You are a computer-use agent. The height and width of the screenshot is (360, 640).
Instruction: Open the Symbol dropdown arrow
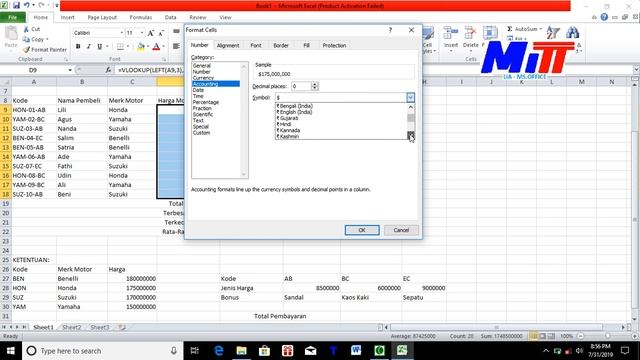(x=410, y=98)
